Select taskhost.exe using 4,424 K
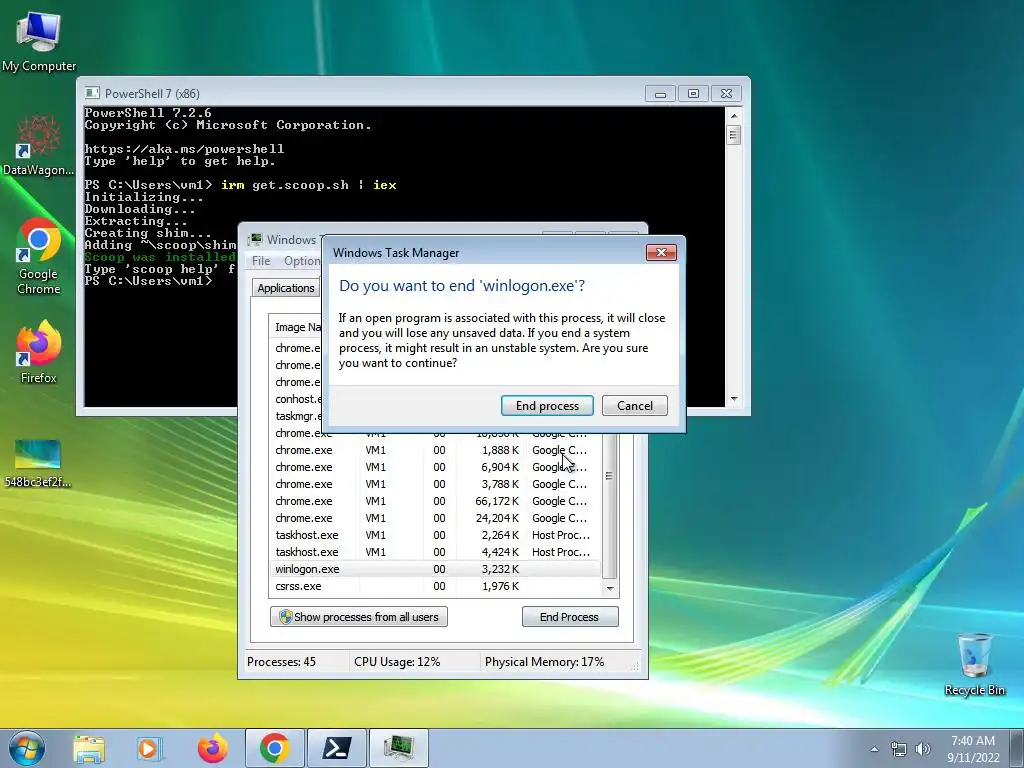 coord(435,552)
